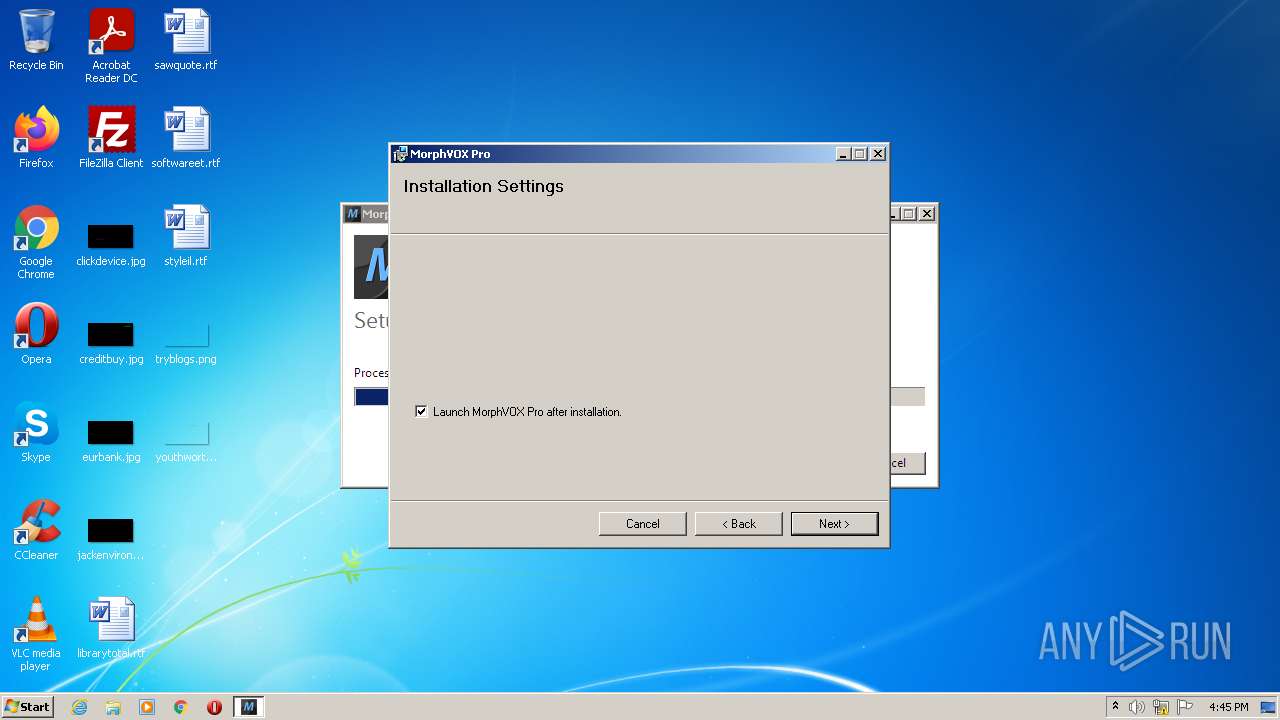The width and height of the screenshot is (1280, 720).
Task: Select clickdevice.jpg file icon
Action: click(111, 244)
